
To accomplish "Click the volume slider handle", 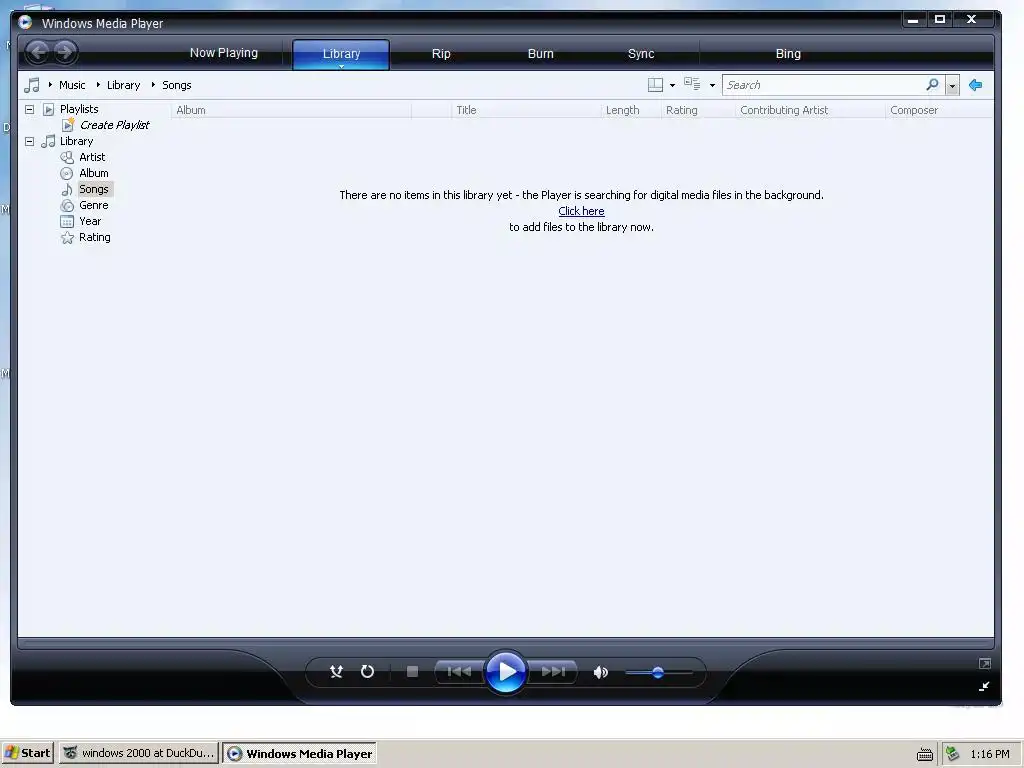I will [658, 672].
